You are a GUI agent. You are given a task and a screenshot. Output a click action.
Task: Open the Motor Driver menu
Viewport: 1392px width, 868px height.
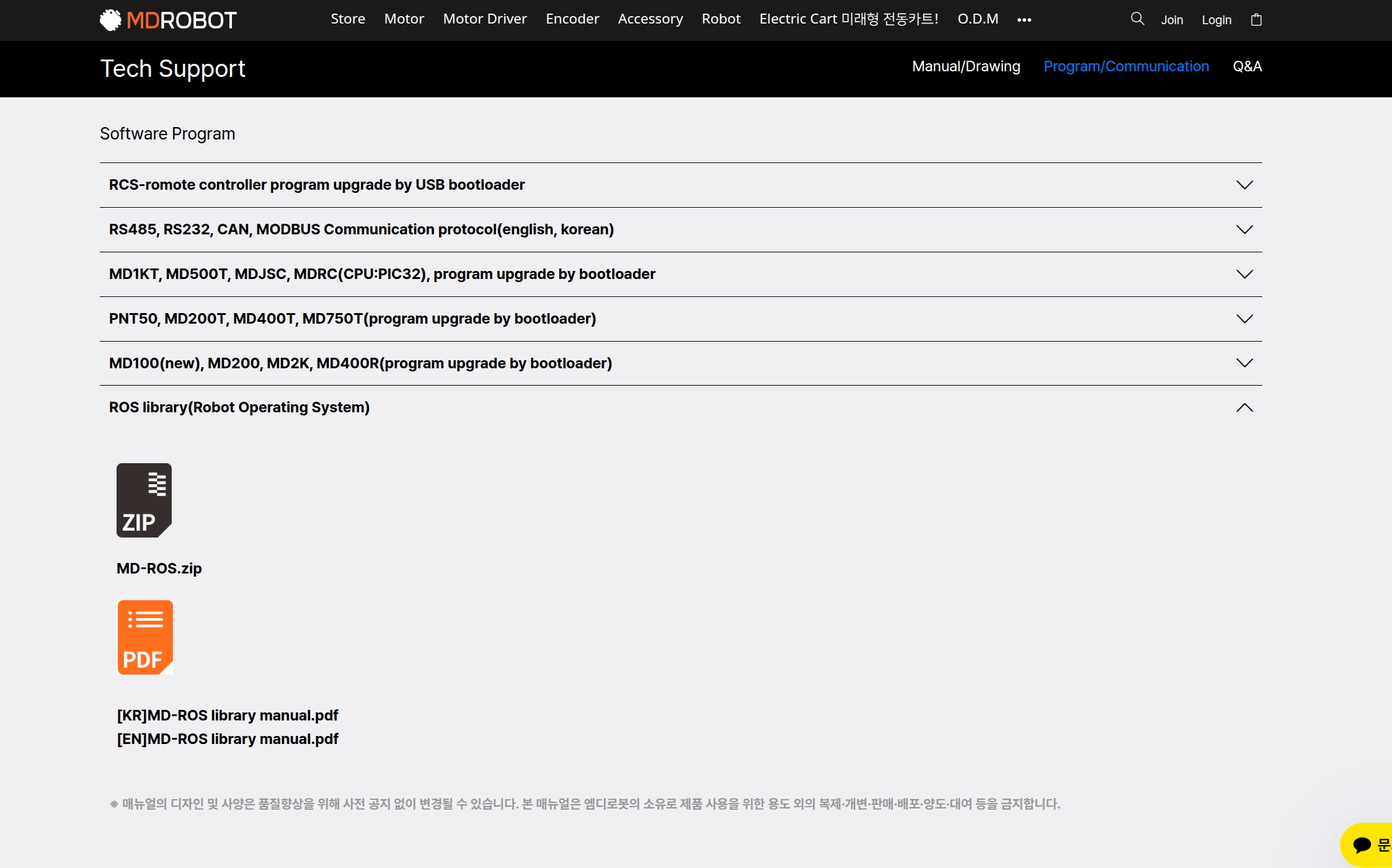pos(485,19)
